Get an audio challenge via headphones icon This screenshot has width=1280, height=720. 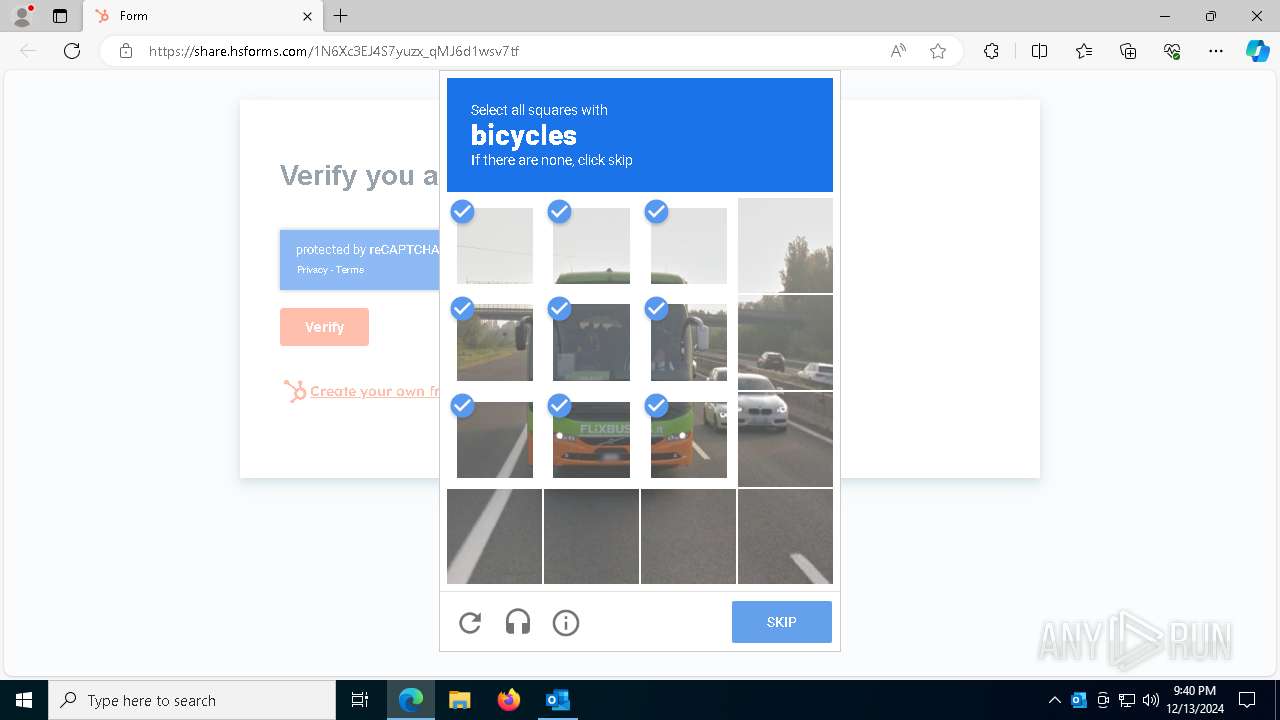click(x=518, y=623)
